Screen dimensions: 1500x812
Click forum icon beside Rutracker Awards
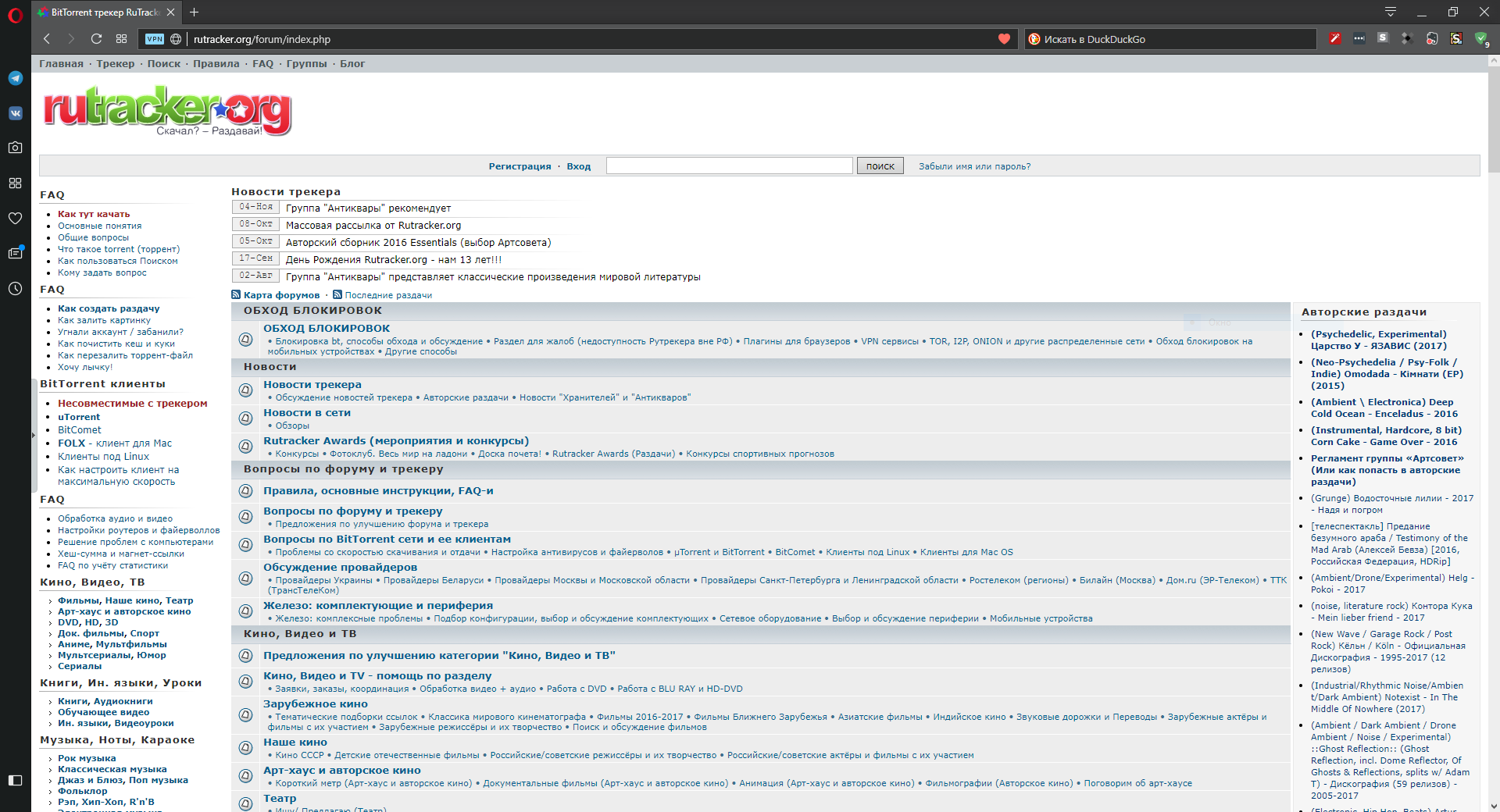tap(245, 446)
